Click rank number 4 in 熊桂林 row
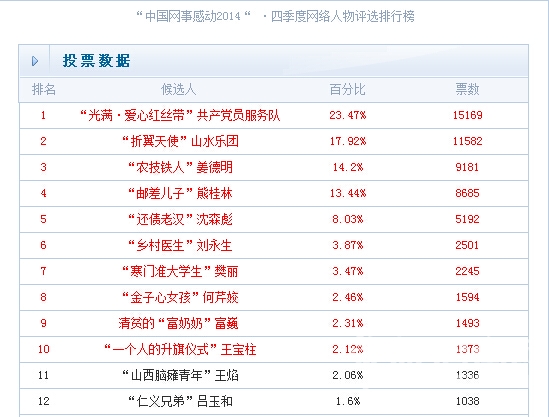Screen dimensions: 549x417 click(x=43, y=193)
